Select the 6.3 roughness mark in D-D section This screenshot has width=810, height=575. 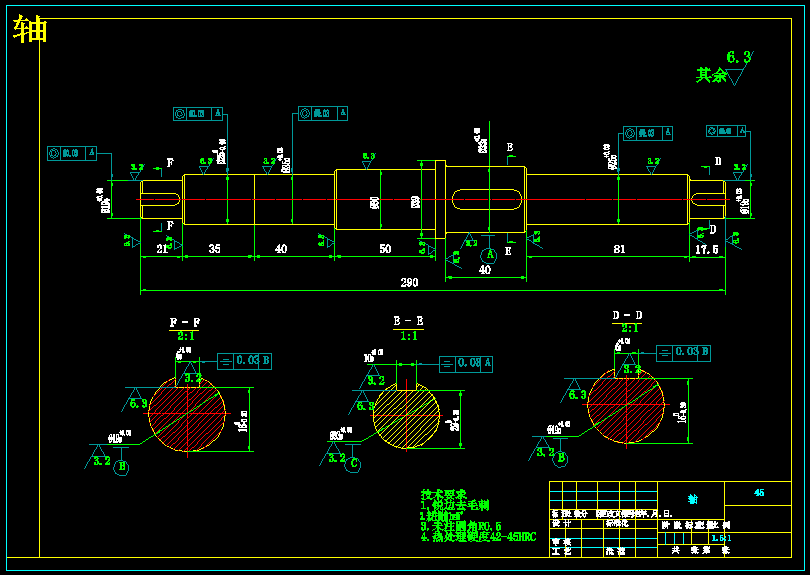click(x=574, y=391)
